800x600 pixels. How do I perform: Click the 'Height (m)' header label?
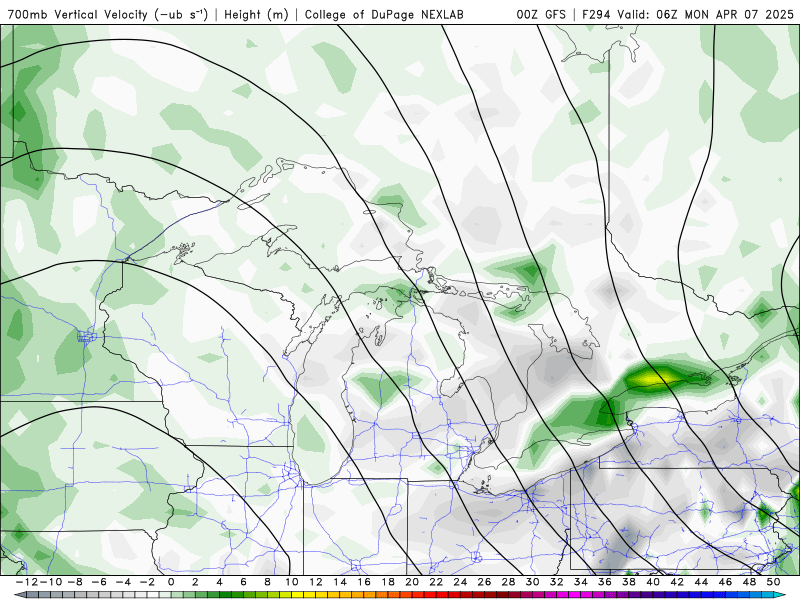pos(256,14)
